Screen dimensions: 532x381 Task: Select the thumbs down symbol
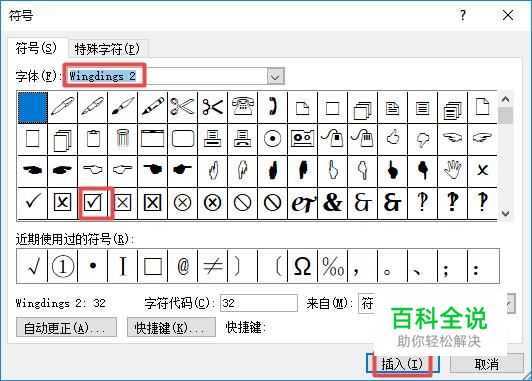click(422, 139)
